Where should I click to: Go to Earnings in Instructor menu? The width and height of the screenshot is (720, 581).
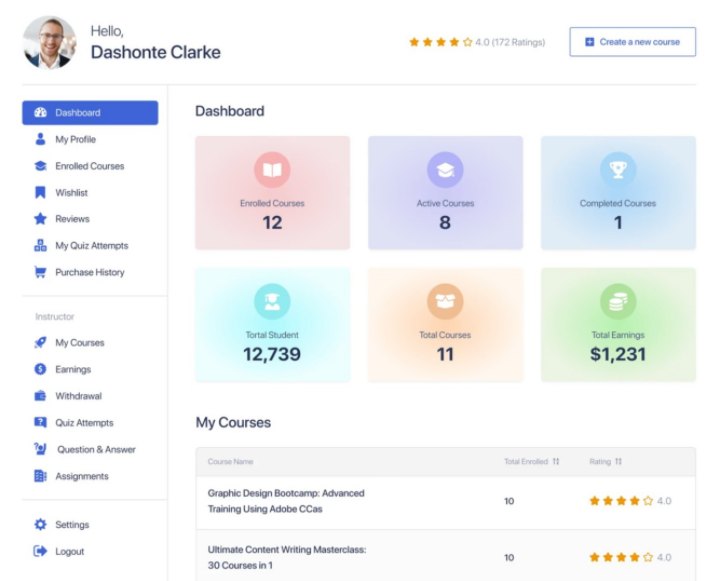[x=73, y=370]
